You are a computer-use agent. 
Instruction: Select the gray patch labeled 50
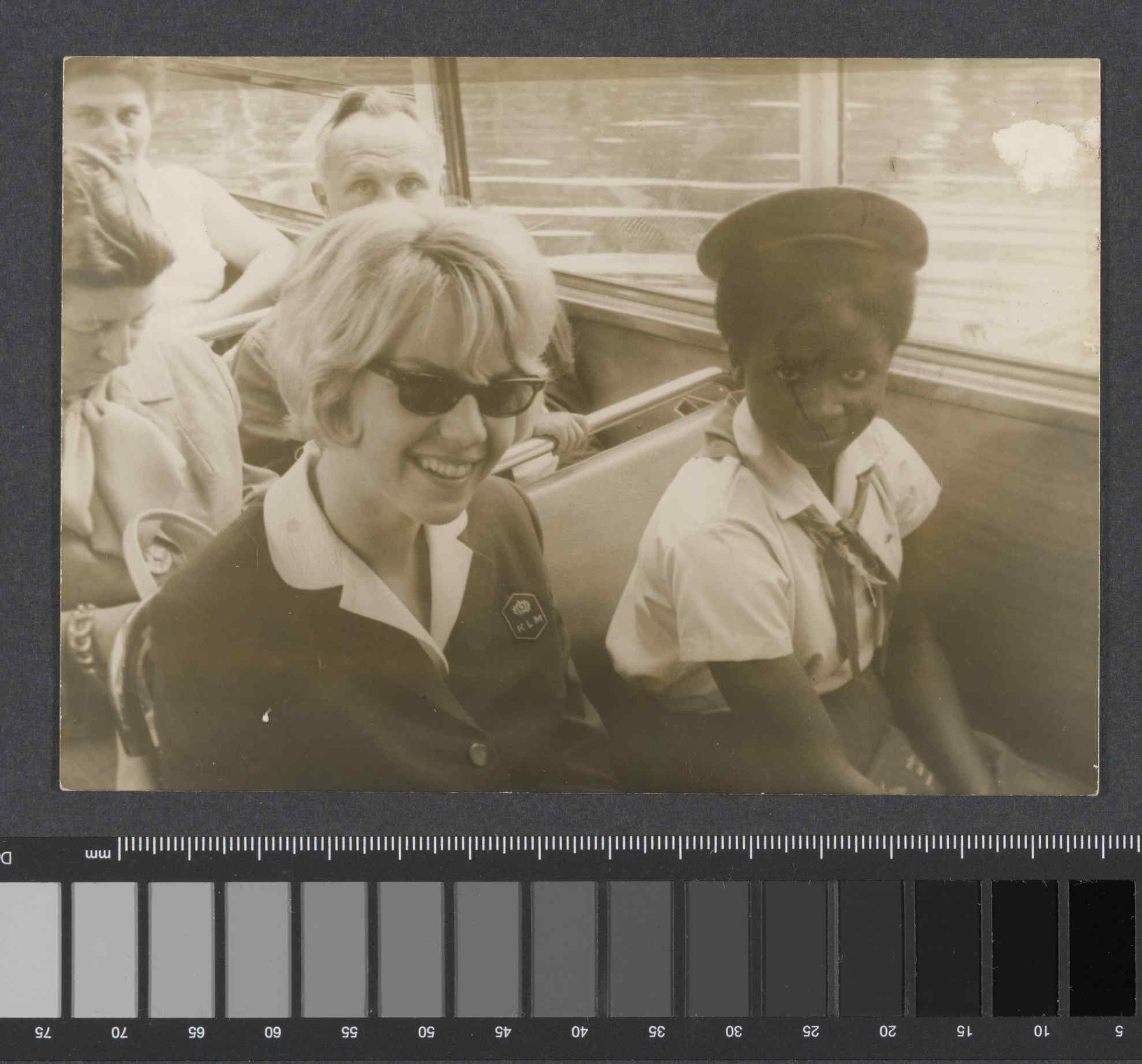(x=411, y=949)
